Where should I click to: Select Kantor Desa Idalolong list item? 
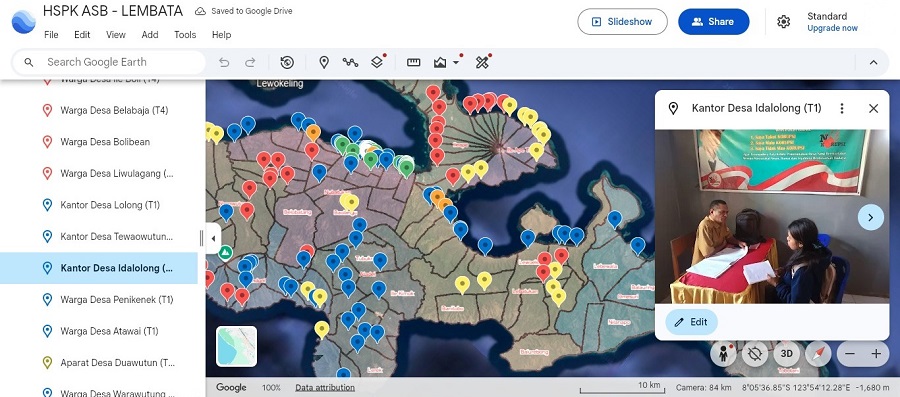click(99, 268)
